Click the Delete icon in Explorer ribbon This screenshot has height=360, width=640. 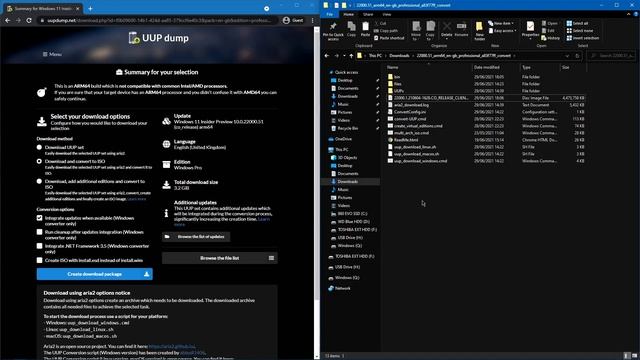click(447, 29)
